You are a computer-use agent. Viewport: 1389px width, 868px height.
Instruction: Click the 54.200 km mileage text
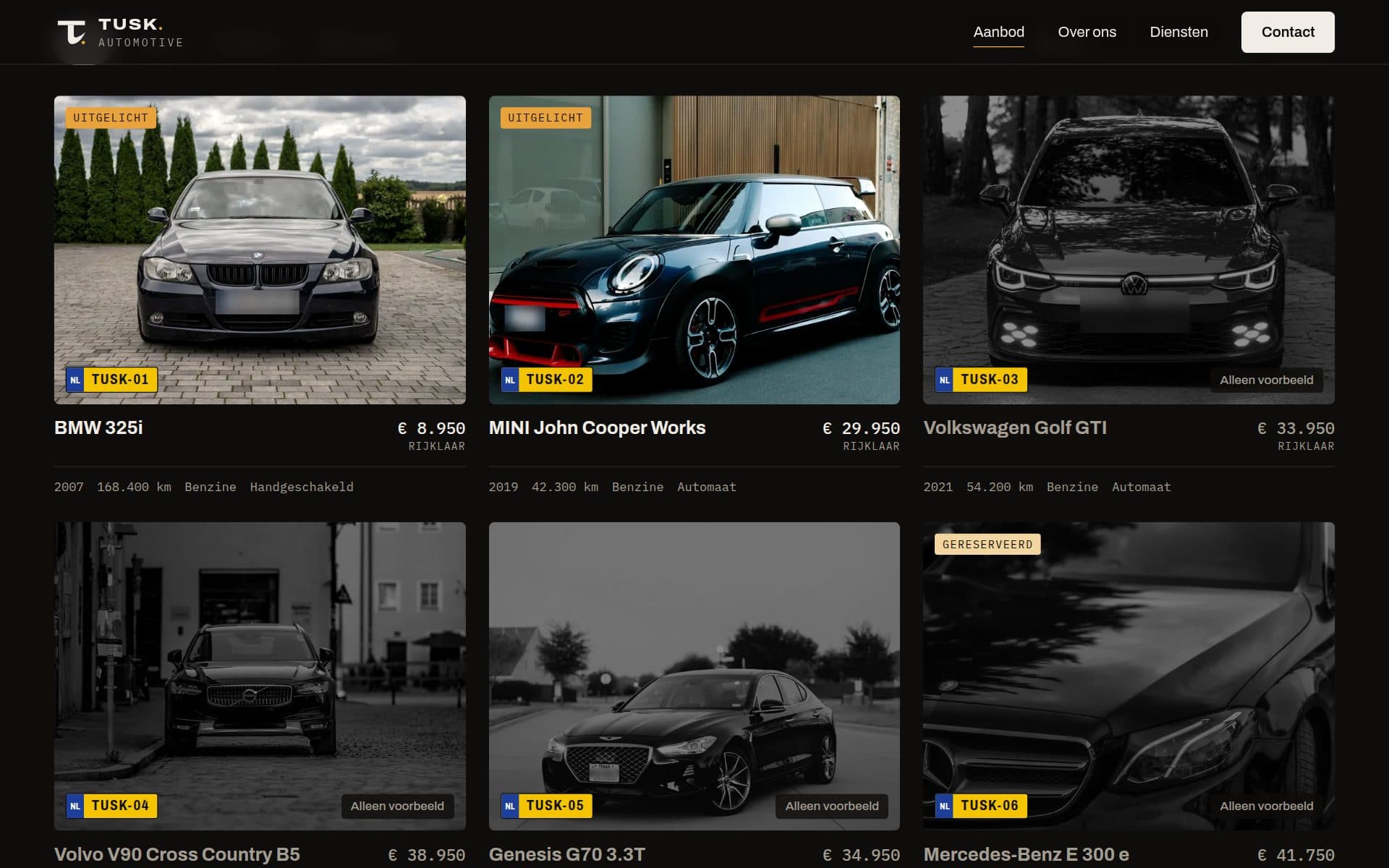[1000, 487]
